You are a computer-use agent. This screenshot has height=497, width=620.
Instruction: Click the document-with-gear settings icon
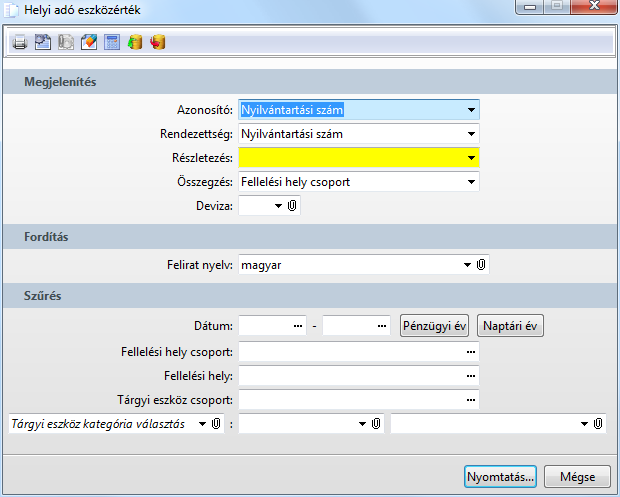43,42
